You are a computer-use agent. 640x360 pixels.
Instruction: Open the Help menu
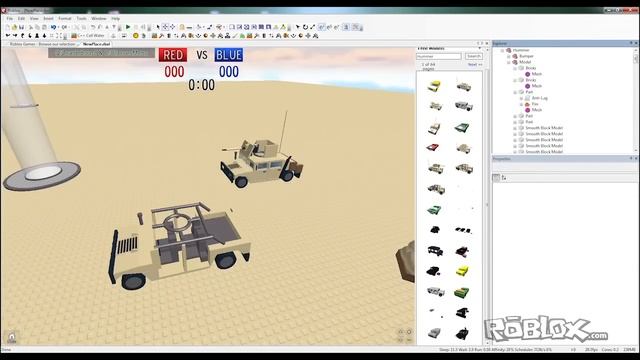[116, 18]
